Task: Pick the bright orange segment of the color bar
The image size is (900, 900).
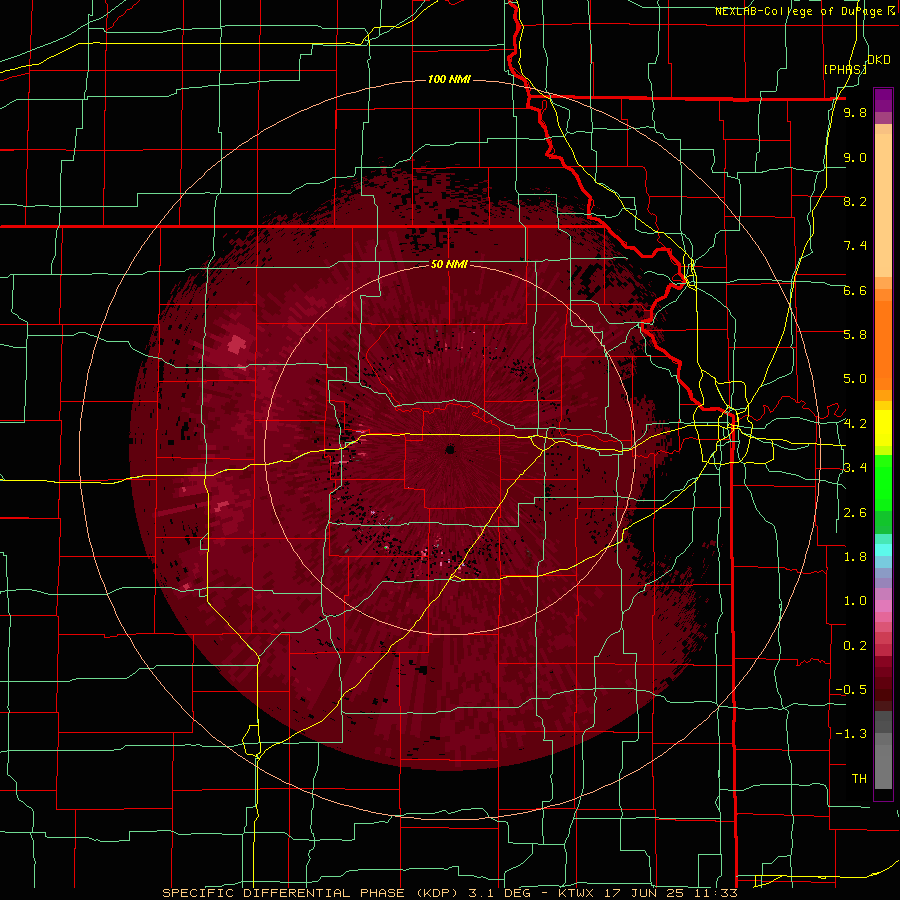Action: click(883, 345)
